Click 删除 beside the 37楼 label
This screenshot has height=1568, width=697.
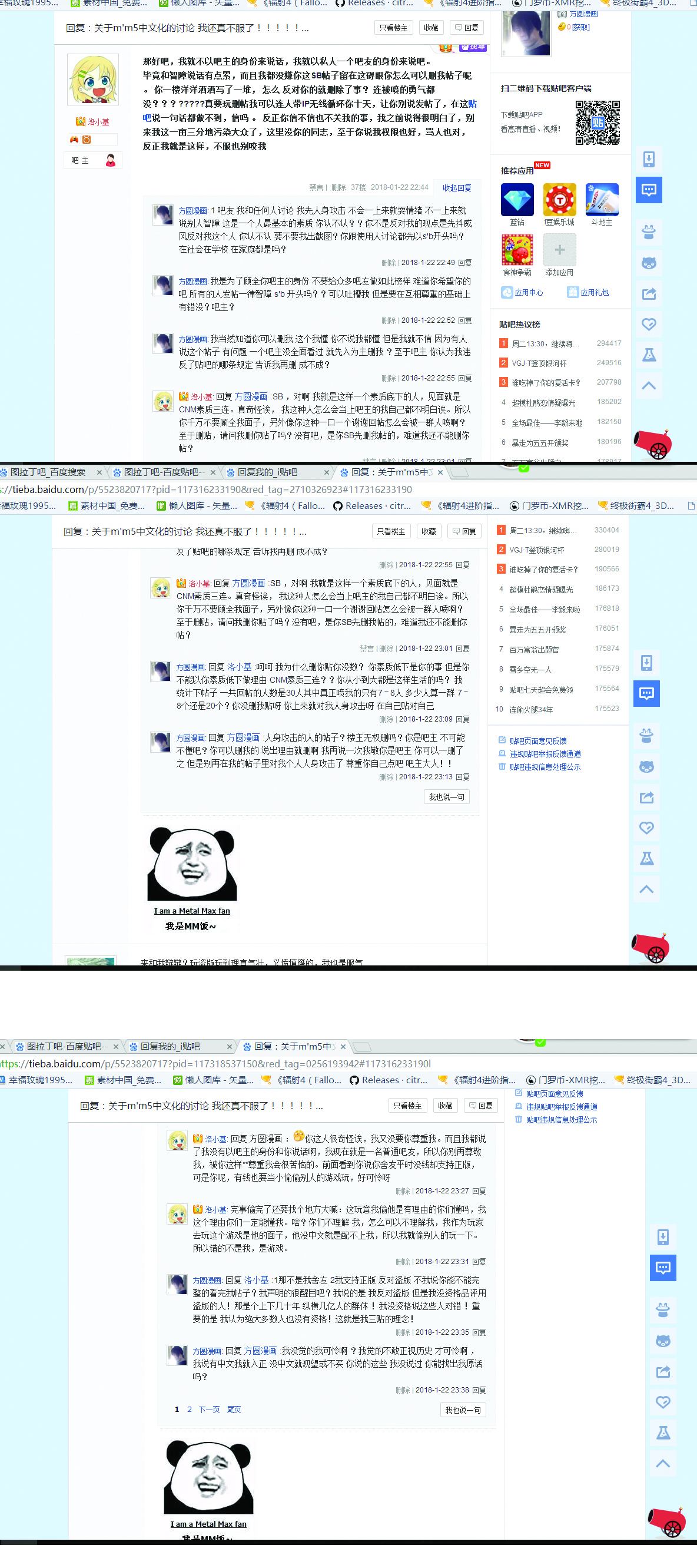pyautogui.click(x=338, y=187)
